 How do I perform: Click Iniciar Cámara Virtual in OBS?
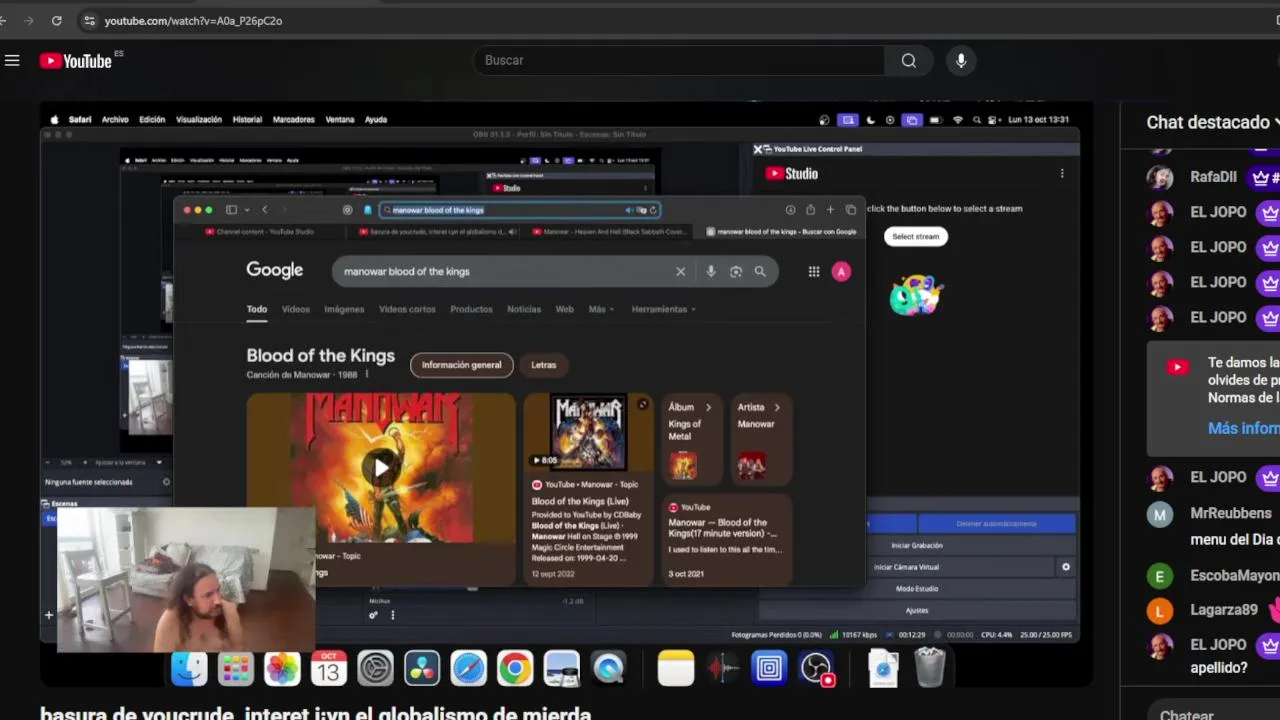[906, 567]
